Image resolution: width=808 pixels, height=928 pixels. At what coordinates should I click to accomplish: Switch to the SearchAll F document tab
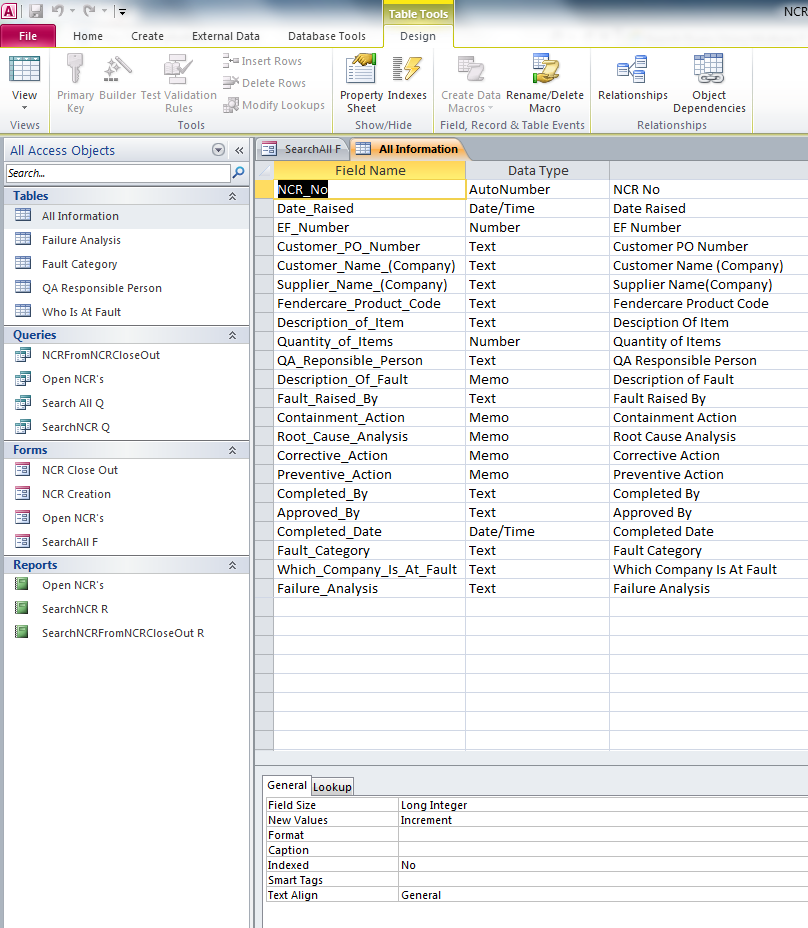303,149
